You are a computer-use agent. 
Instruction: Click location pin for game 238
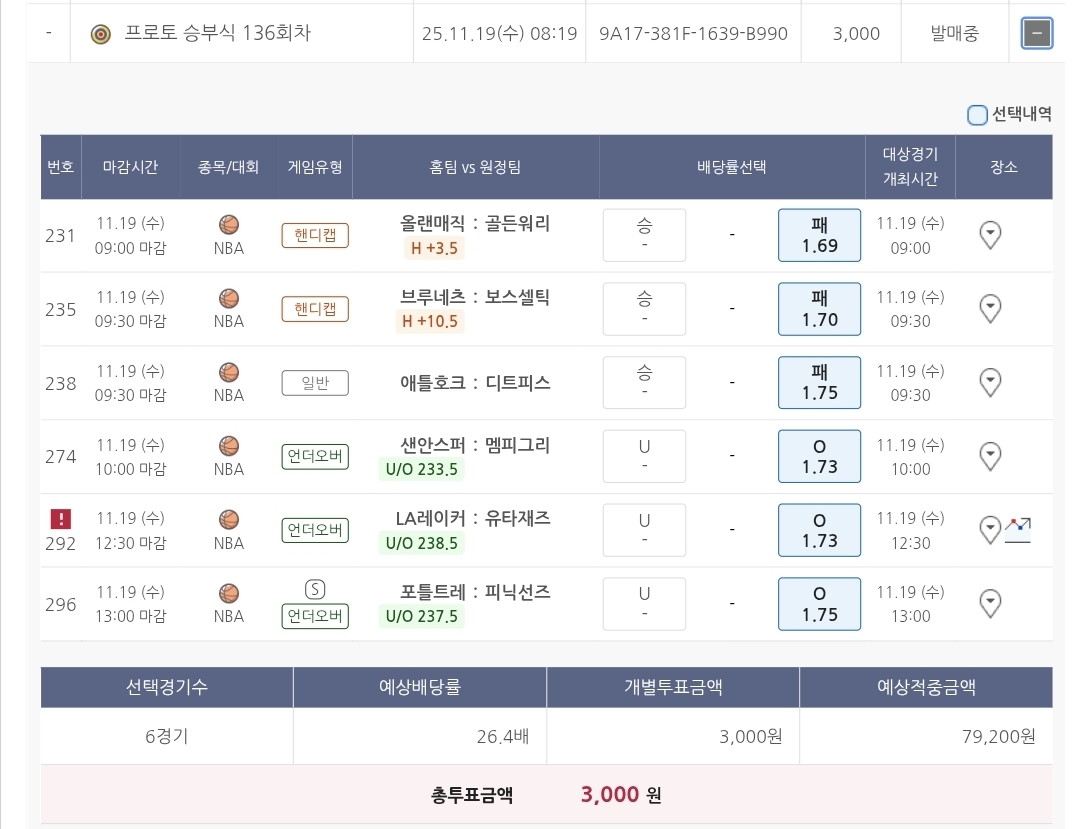click(989, 383)
